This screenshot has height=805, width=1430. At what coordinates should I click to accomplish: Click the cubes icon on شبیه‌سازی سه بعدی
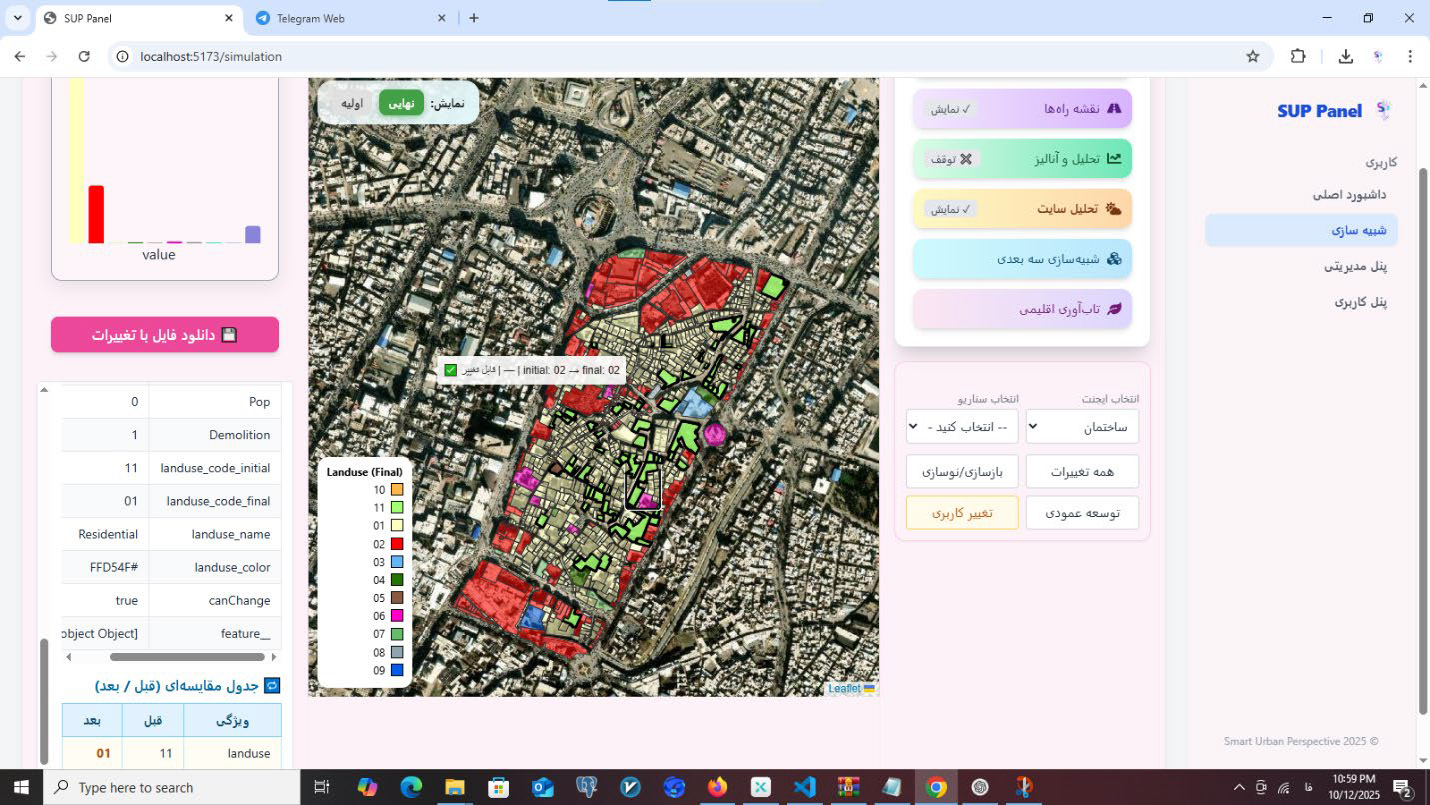click(x=1113, y=258)
